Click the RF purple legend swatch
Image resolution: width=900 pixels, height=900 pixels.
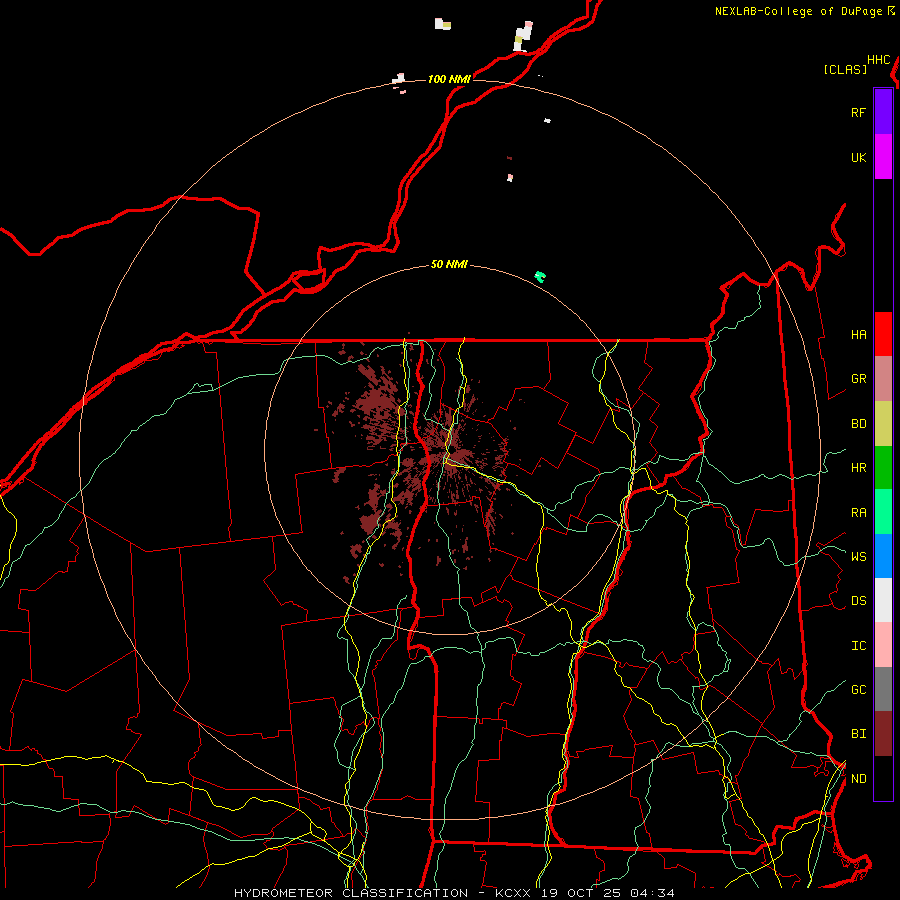click(883, 112)
